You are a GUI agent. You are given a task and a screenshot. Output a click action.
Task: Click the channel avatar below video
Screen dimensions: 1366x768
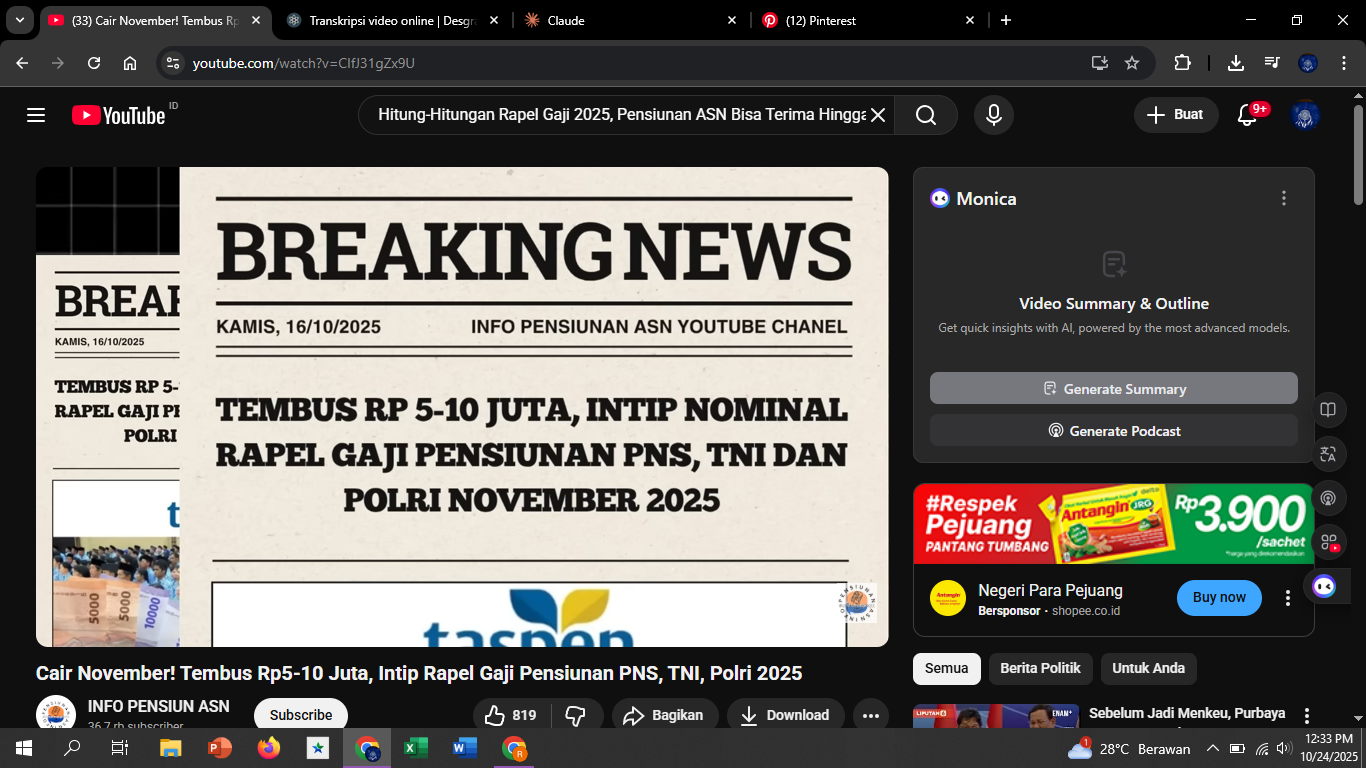(56, 713)
